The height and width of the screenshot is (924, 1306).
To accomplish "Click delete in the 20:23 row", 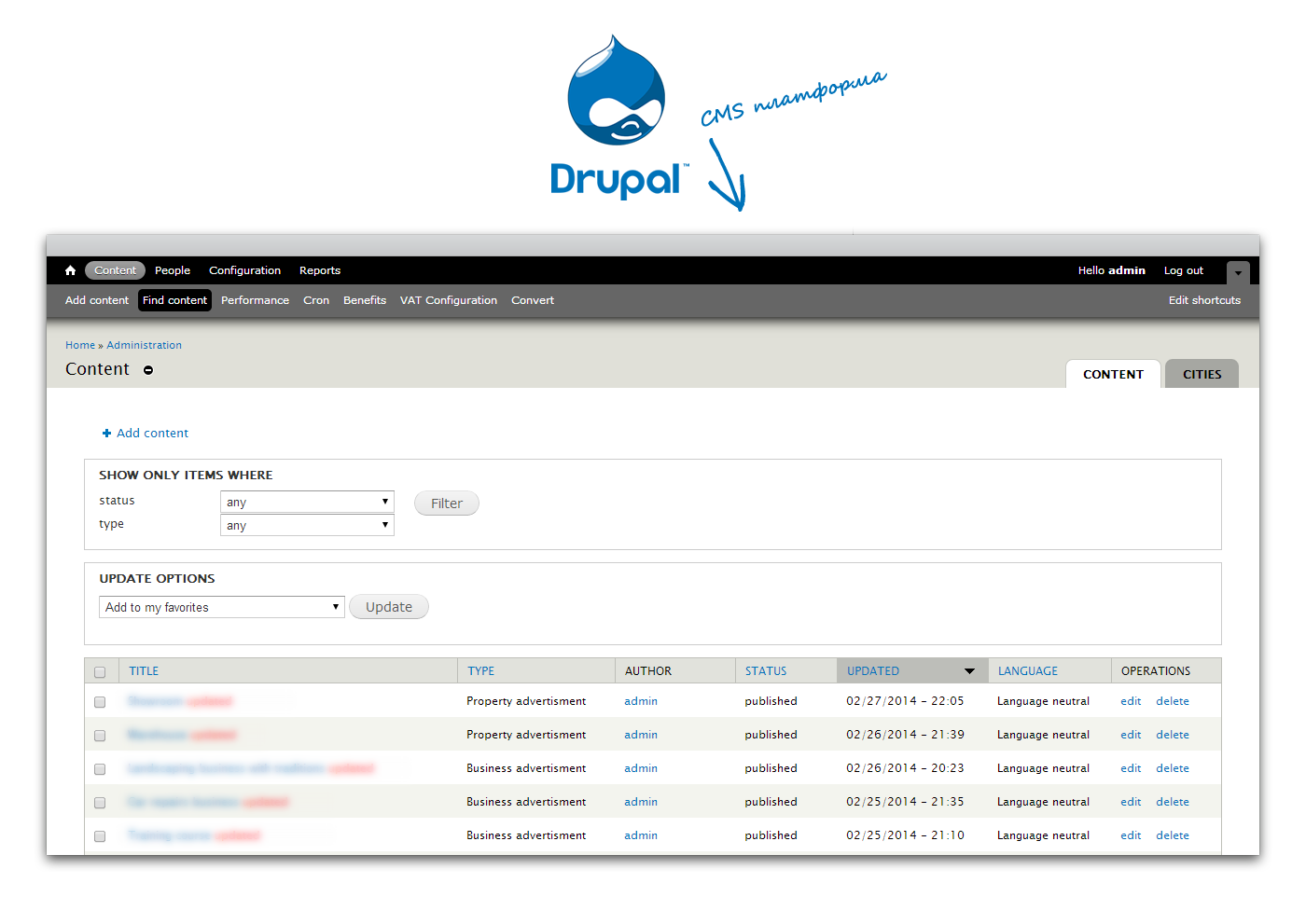I will pos(1173,768).
